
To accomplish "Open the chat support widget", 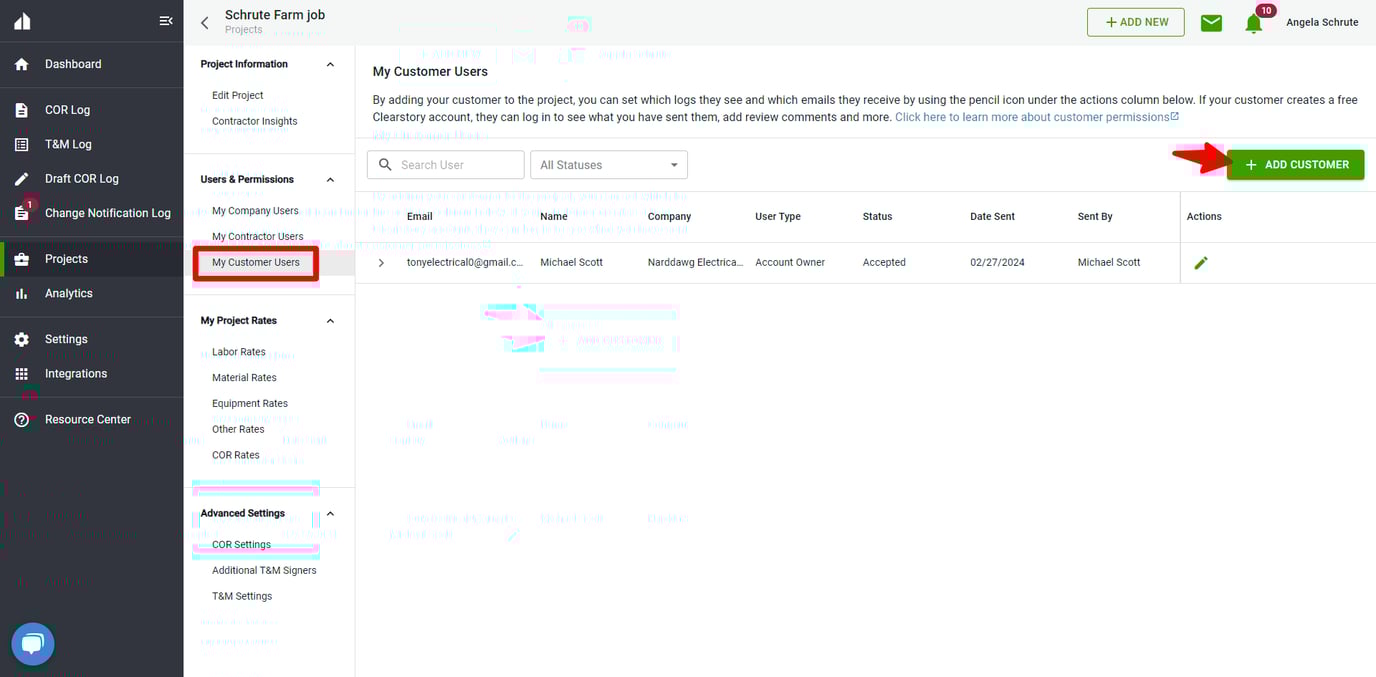I will click(31, 644).
